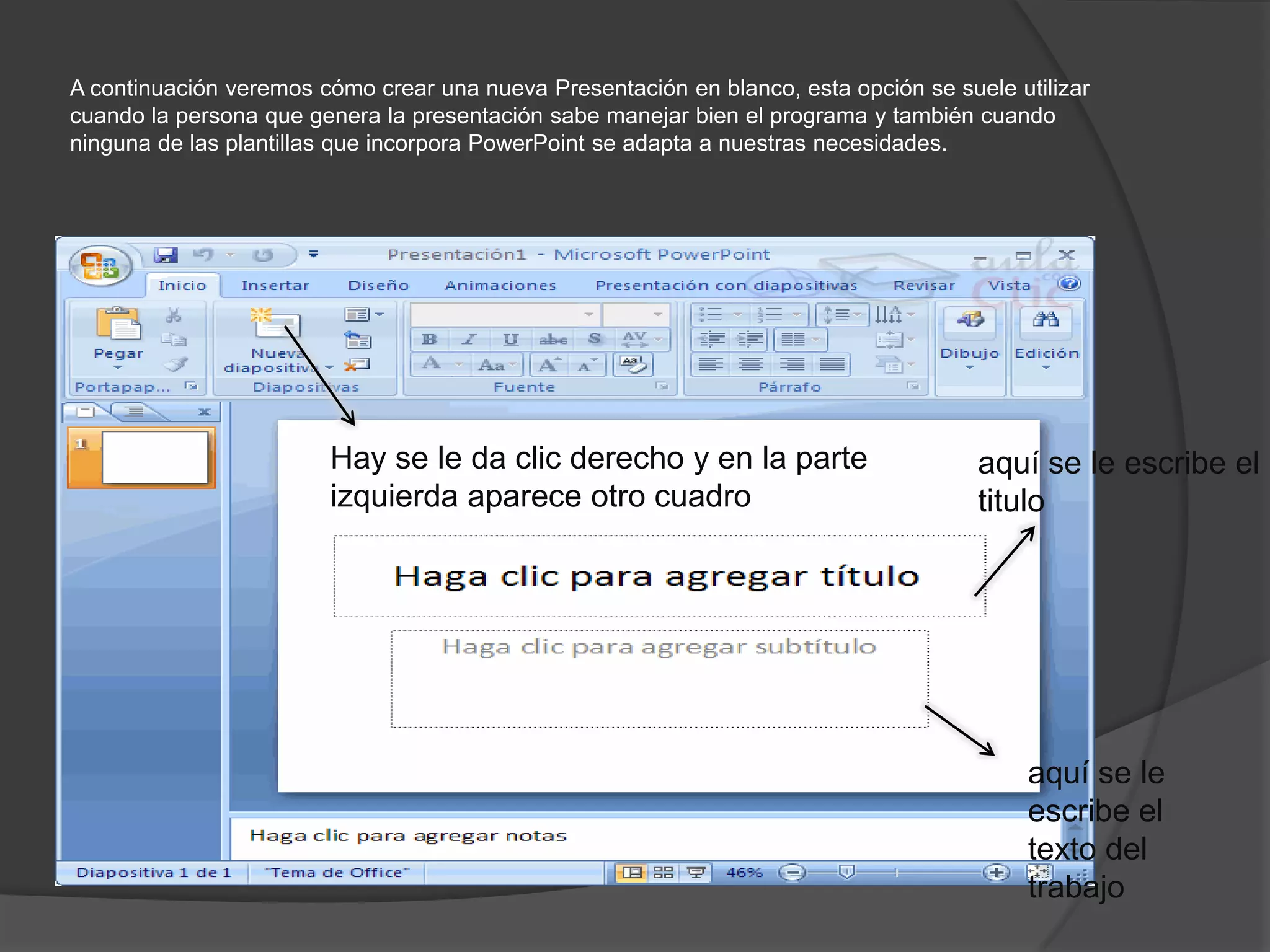Toggle bold formatting button
This screenshot has height=952, width=1270.
coord(429,339)
